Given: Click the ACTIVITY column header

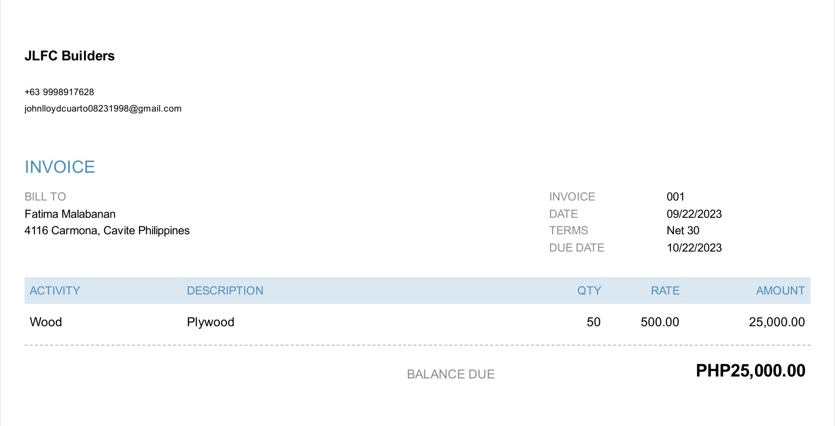Looking at the screenshot, I should [55, 291].
